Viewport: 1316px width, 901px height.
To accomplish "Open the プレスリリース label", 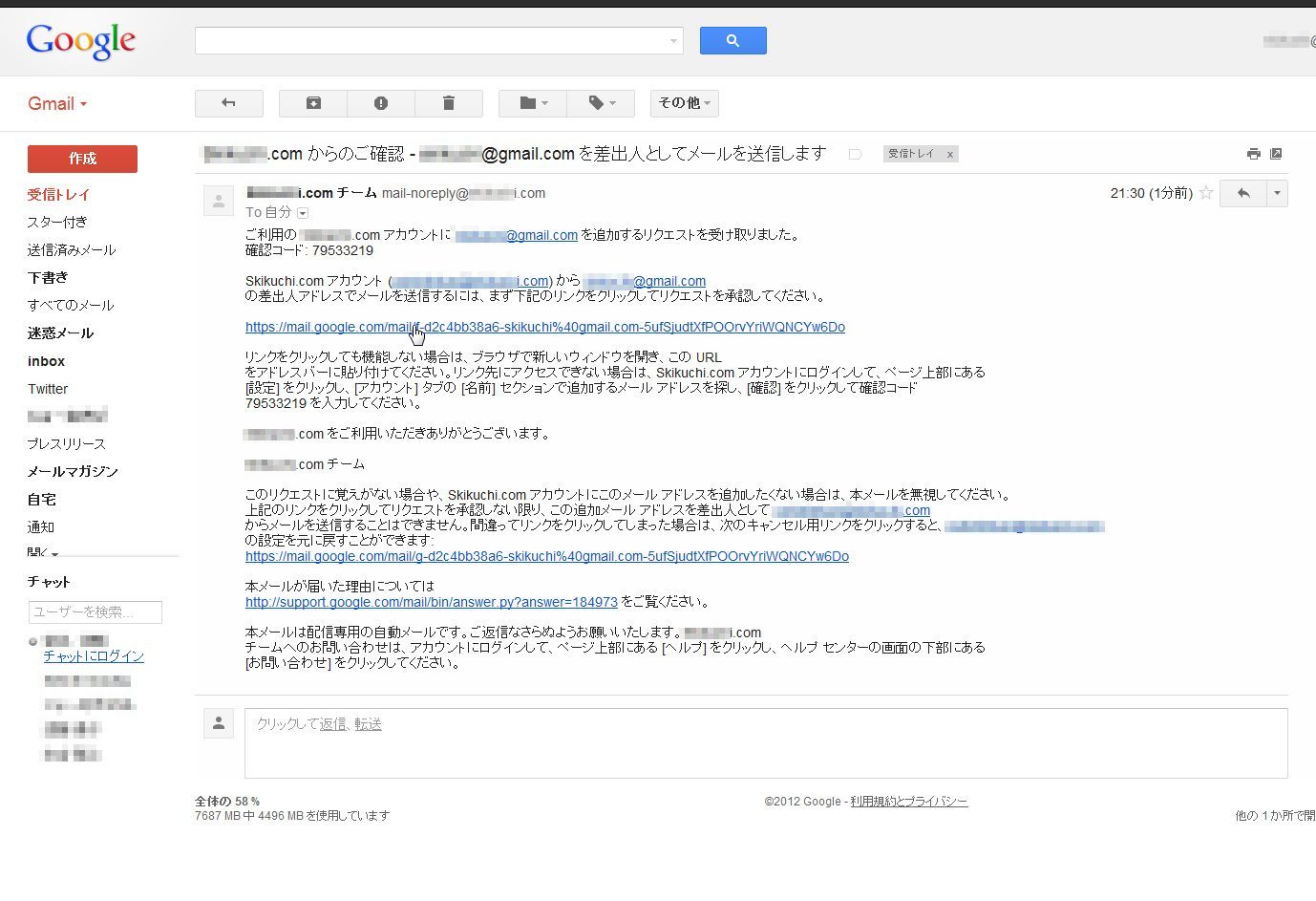I will click(66, 443).
